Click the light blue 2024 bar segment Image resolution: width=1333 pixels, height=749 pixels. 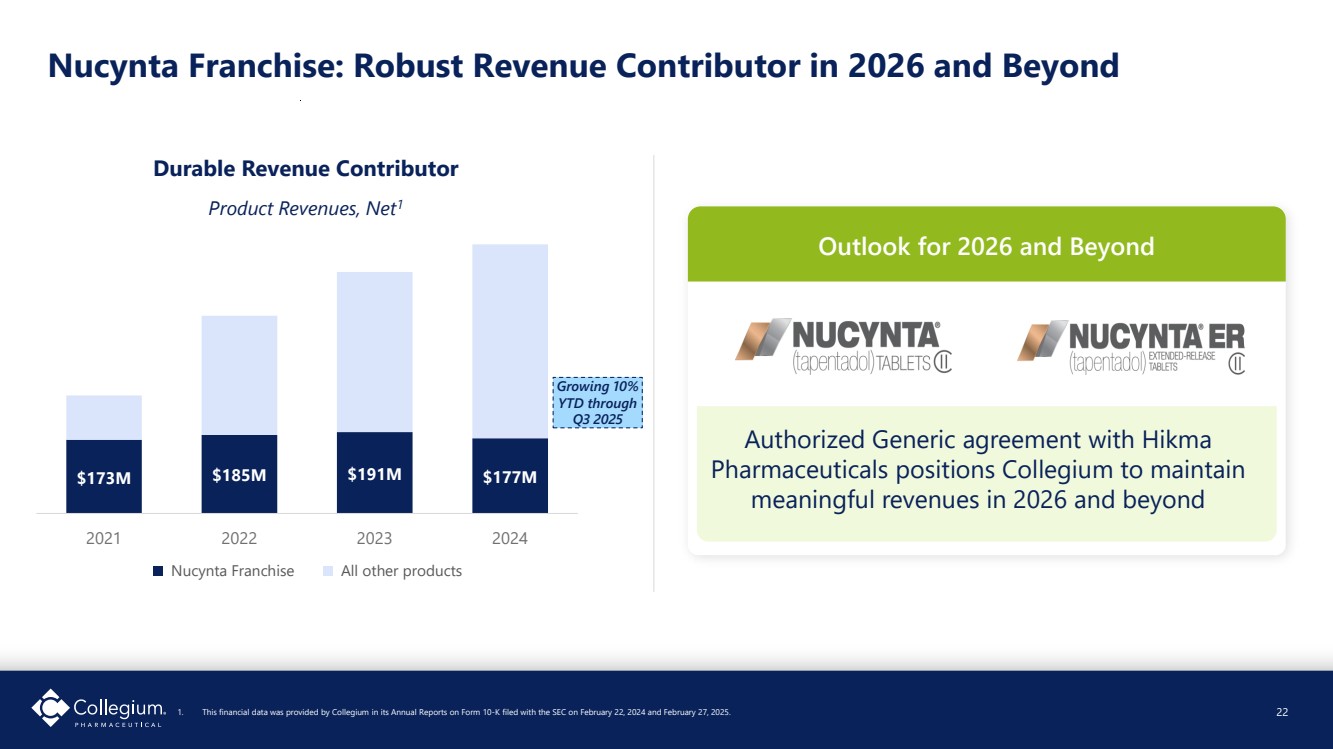[x=510, y=340]
